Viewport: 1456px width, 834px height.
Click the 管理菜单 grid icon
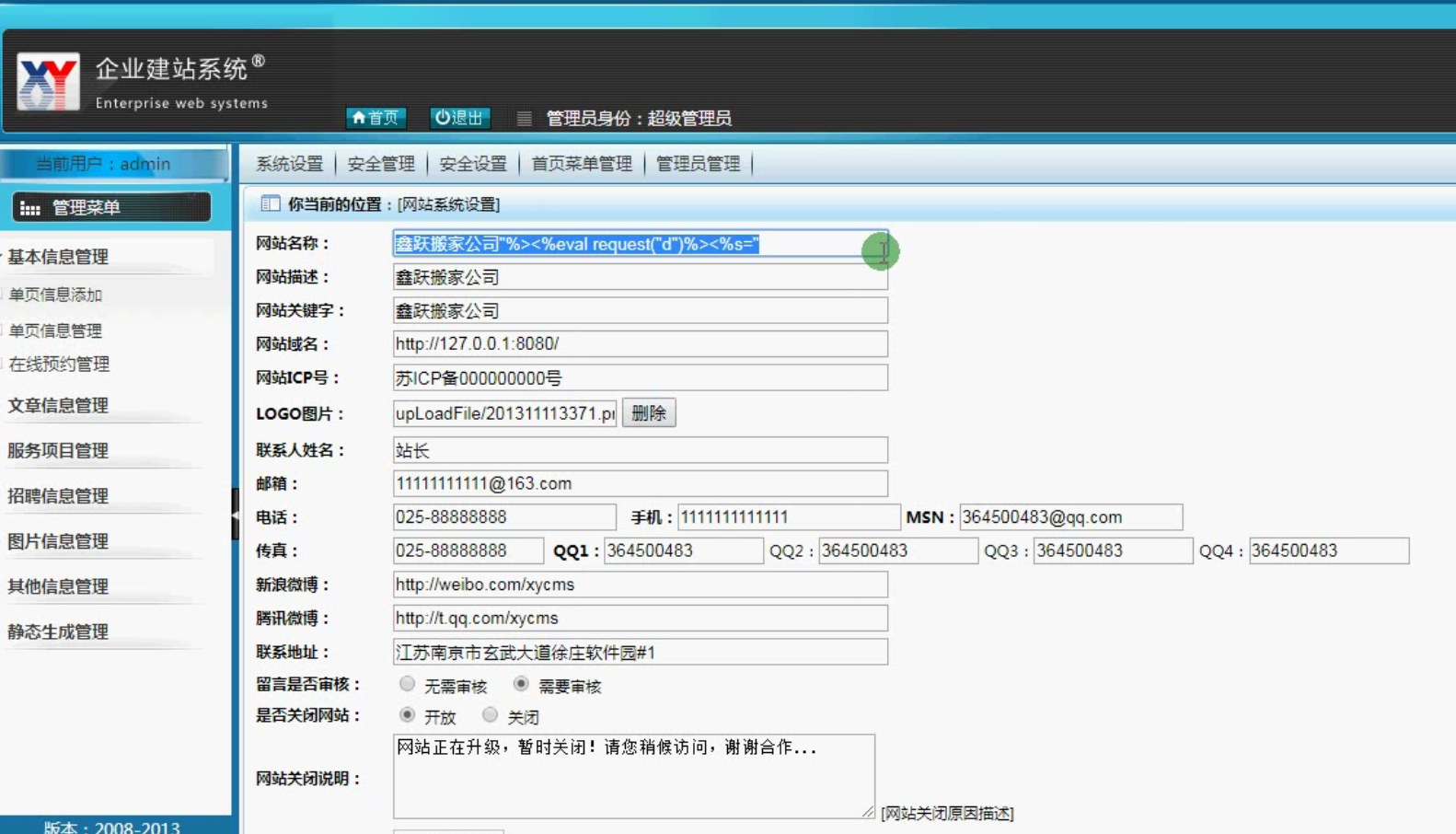[30, 209]
